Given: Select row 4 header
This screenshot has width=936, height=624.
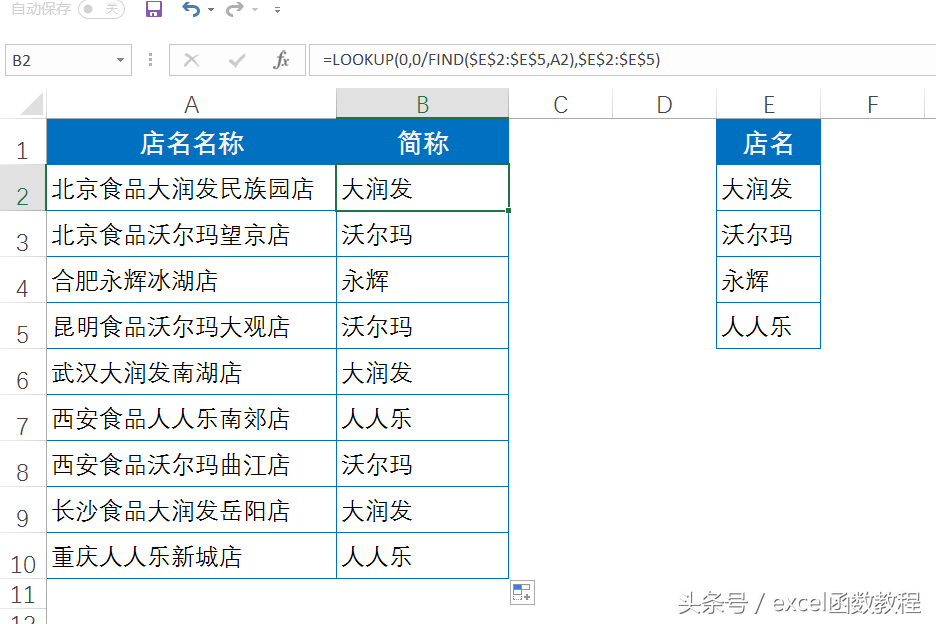Looking at the screenshot, I should tap(23, 280).
